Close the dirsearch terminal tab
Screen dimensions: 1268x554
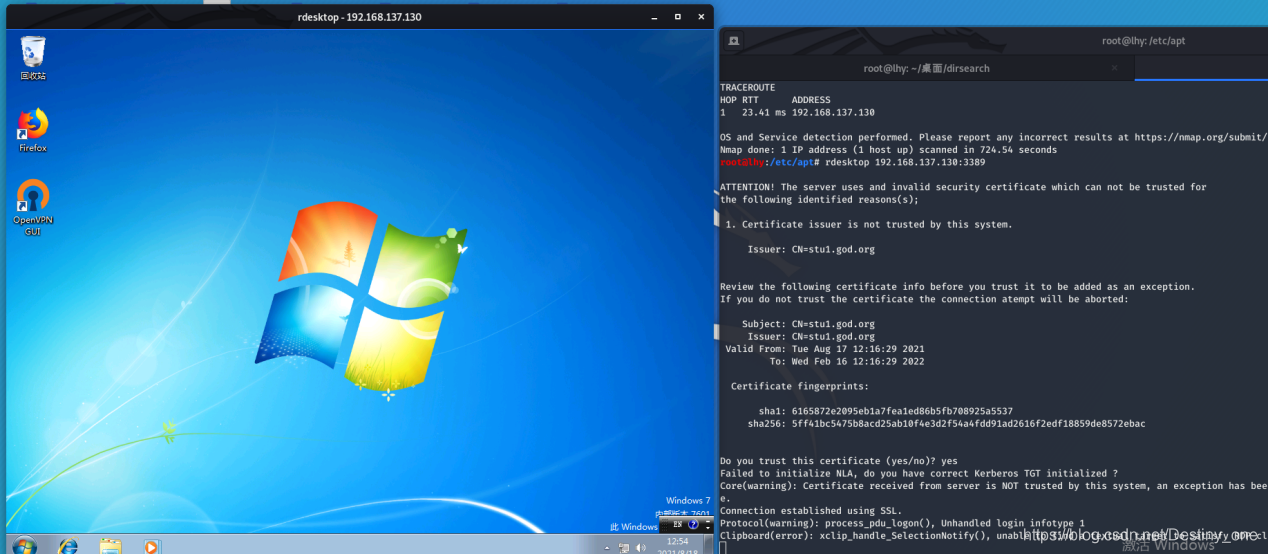point(1115,68)
